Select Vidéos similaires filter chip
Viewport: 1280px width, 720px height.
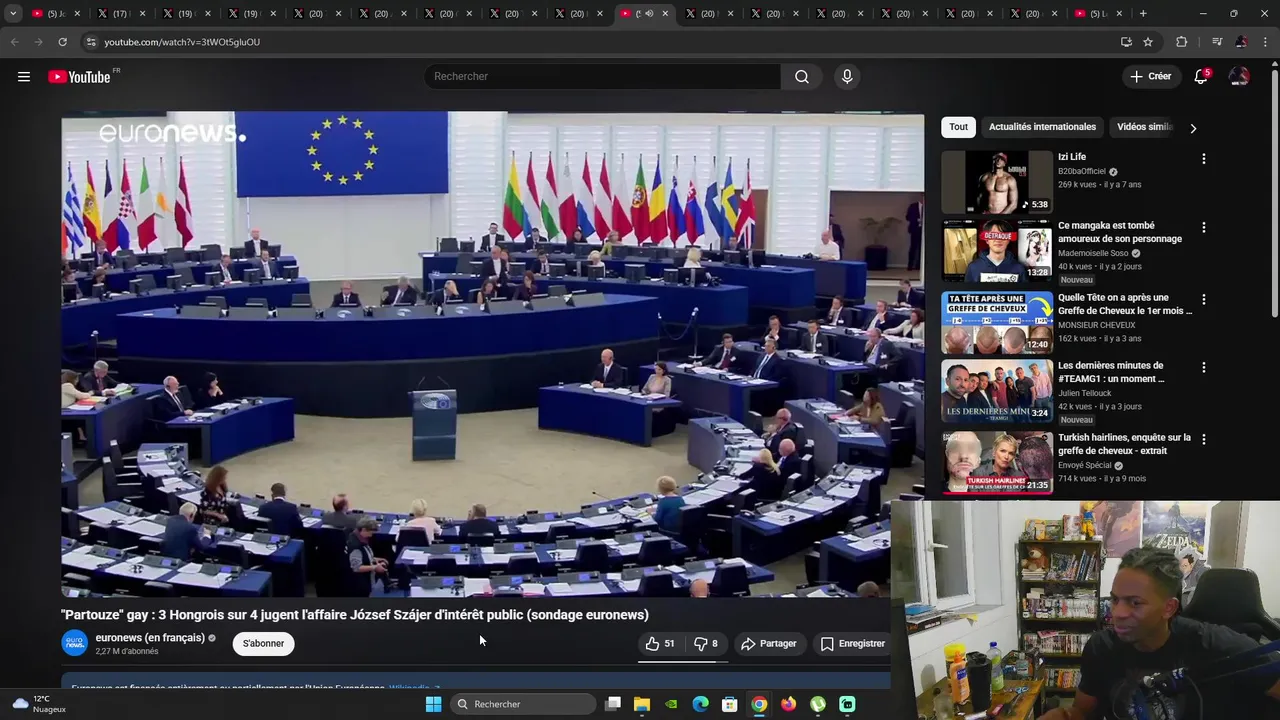(1145, 127)
